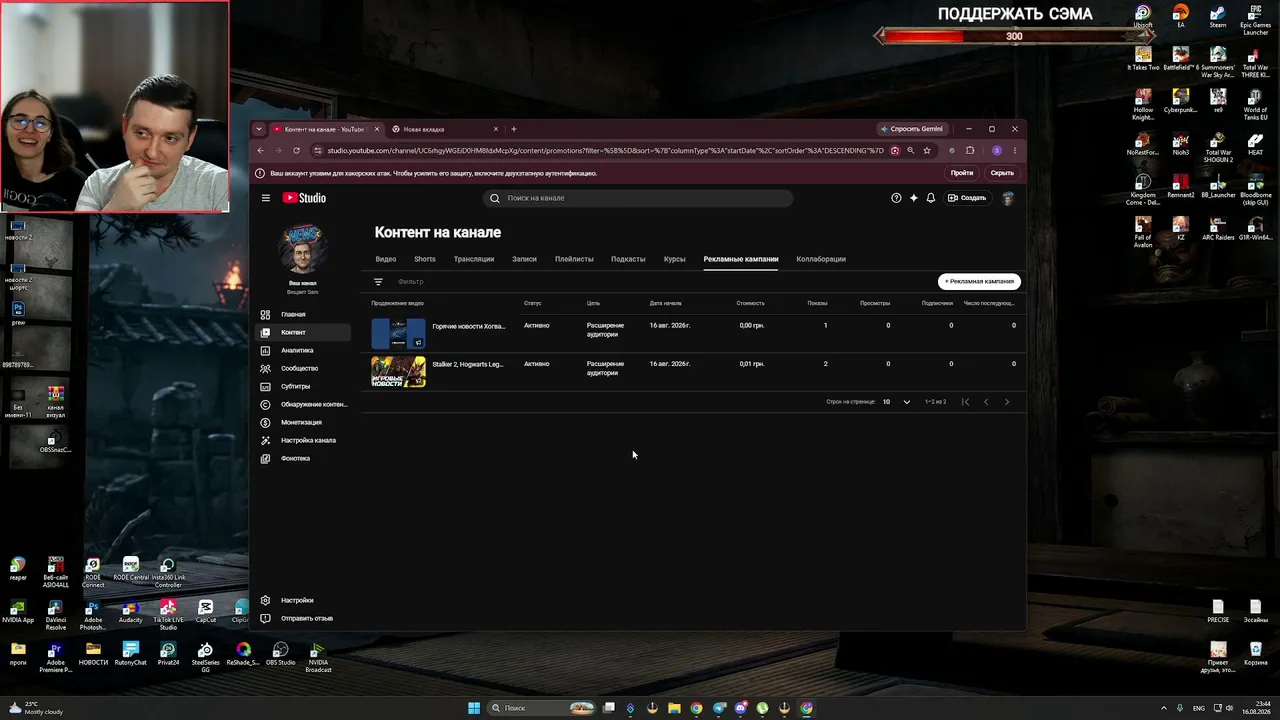
Task: Click the Chrome profile avatar
Action: coord(996,151)
